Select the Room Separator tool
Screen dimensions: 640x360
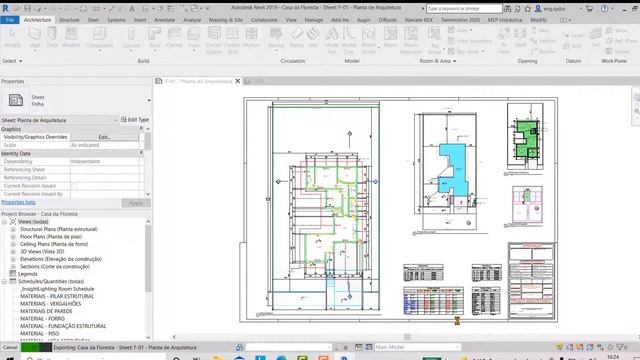pyautogui.click(x=411, y=40)
